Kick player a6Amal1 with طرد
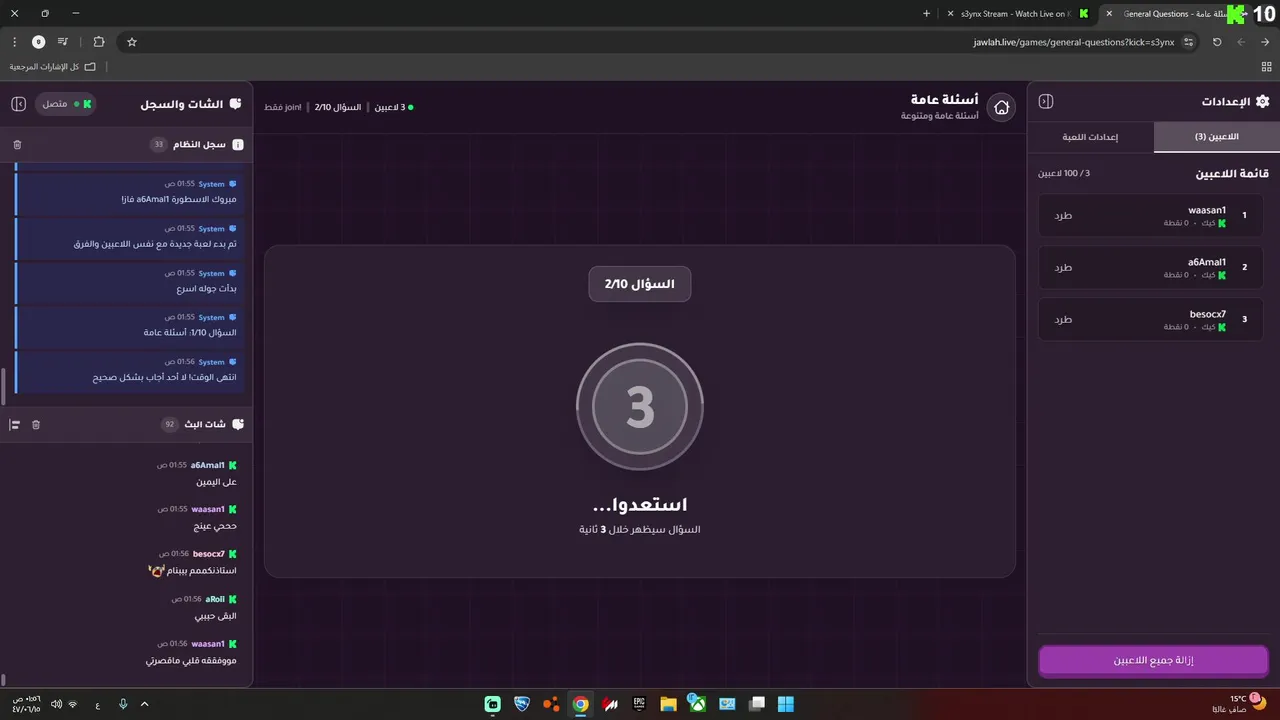Image resolution: width=1280 pixels, height=720 pixels. [x=1063, y=268]
